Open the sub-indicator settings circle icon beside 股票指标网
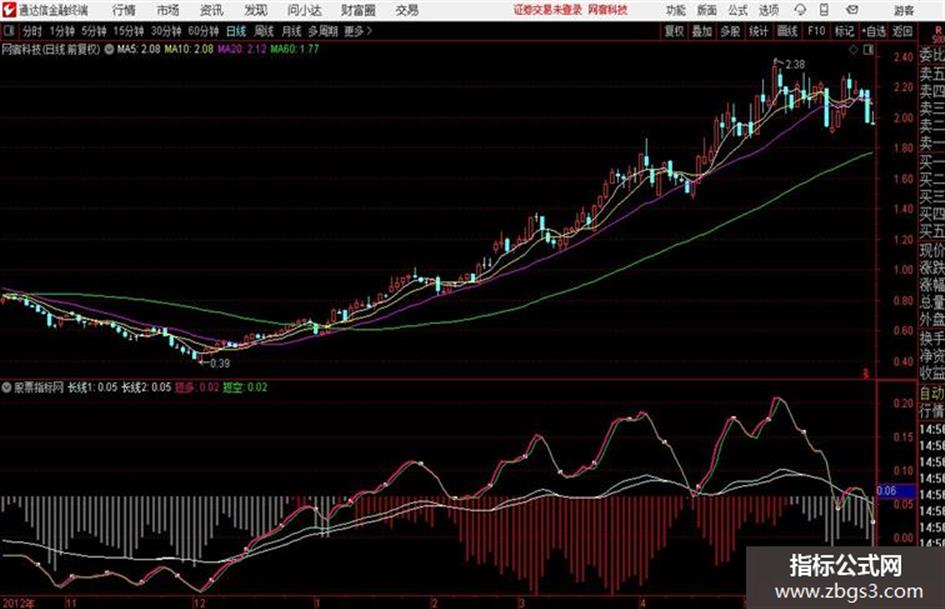 tap(7, 387)
